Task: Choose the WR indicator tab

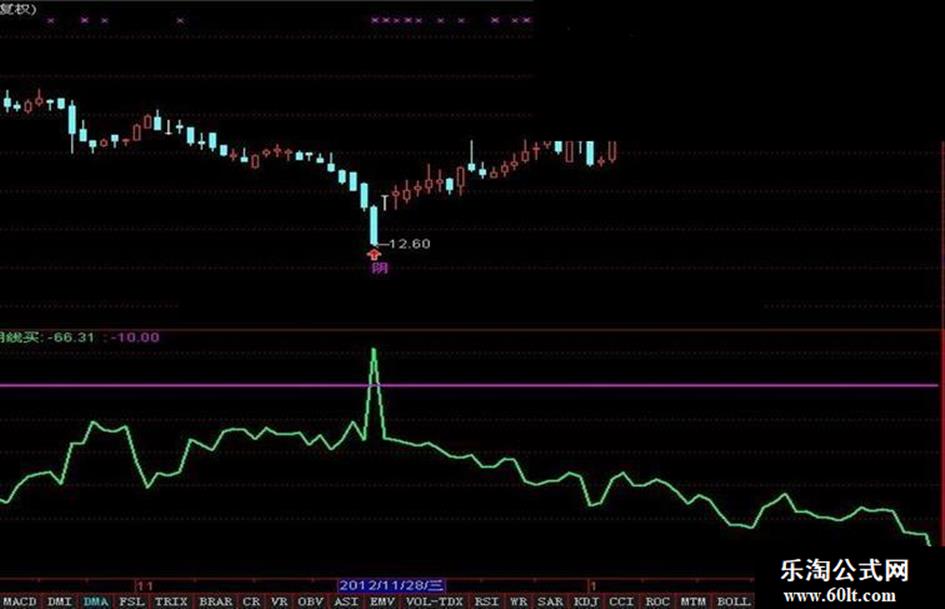Action: point(518,601)
